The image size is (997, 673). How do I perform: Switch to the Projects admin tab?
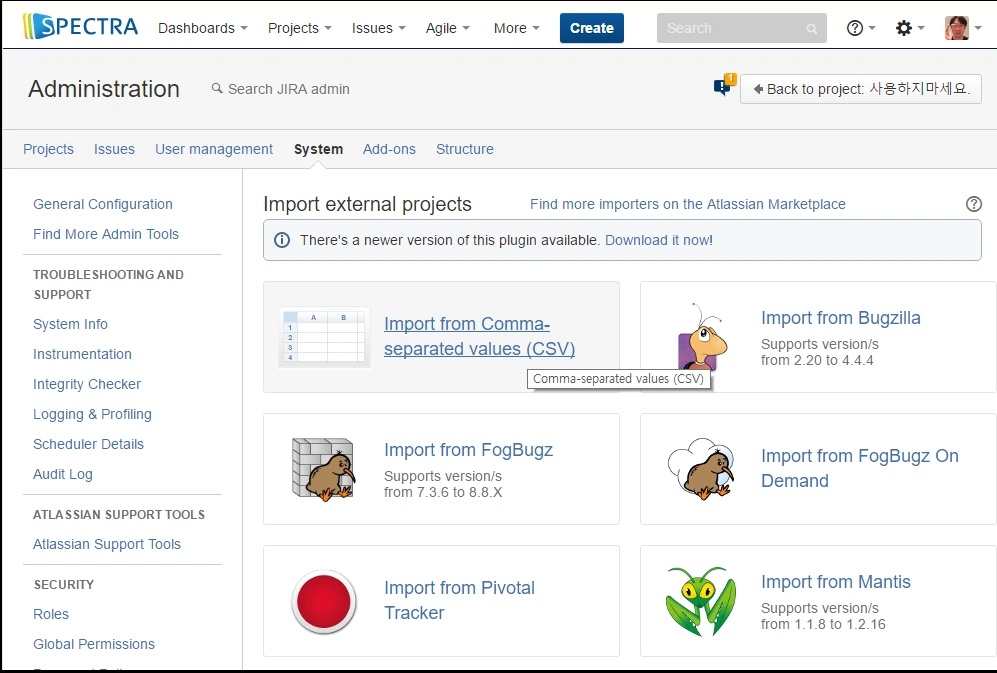point(48,149)
